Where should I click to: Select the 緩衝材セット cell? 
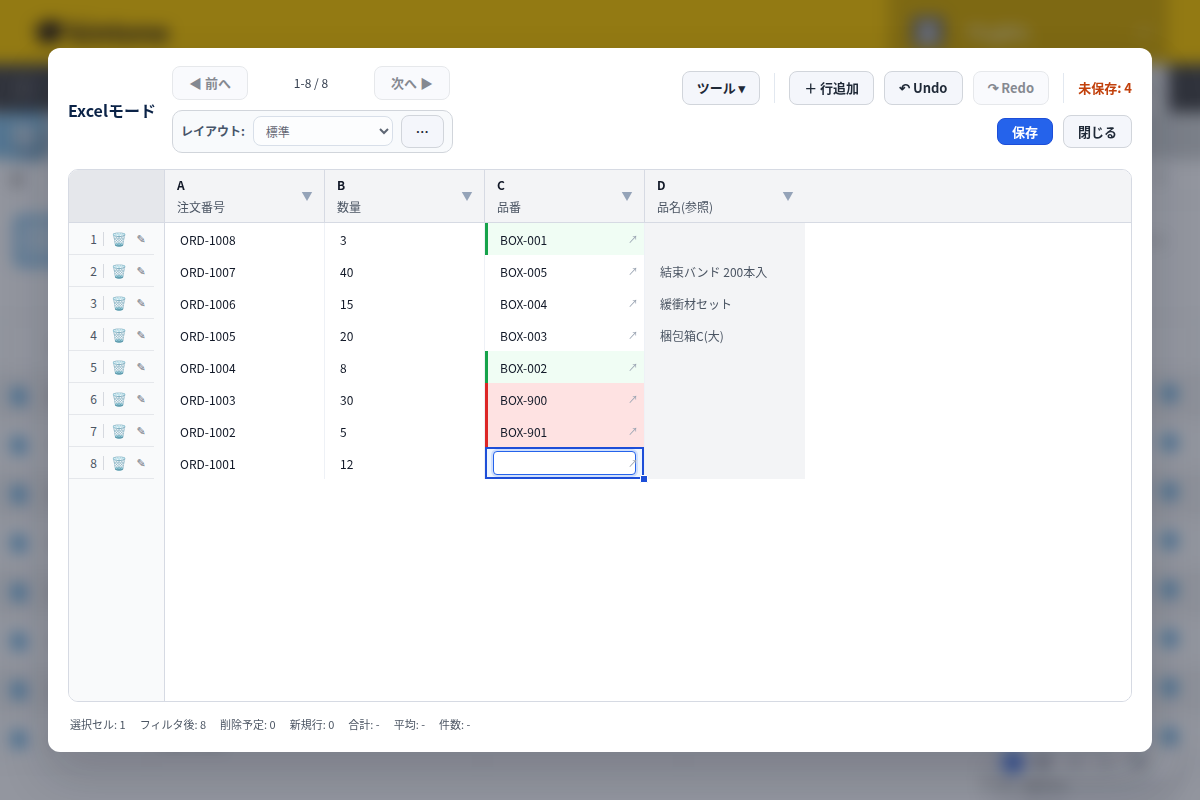pos(725,303)
